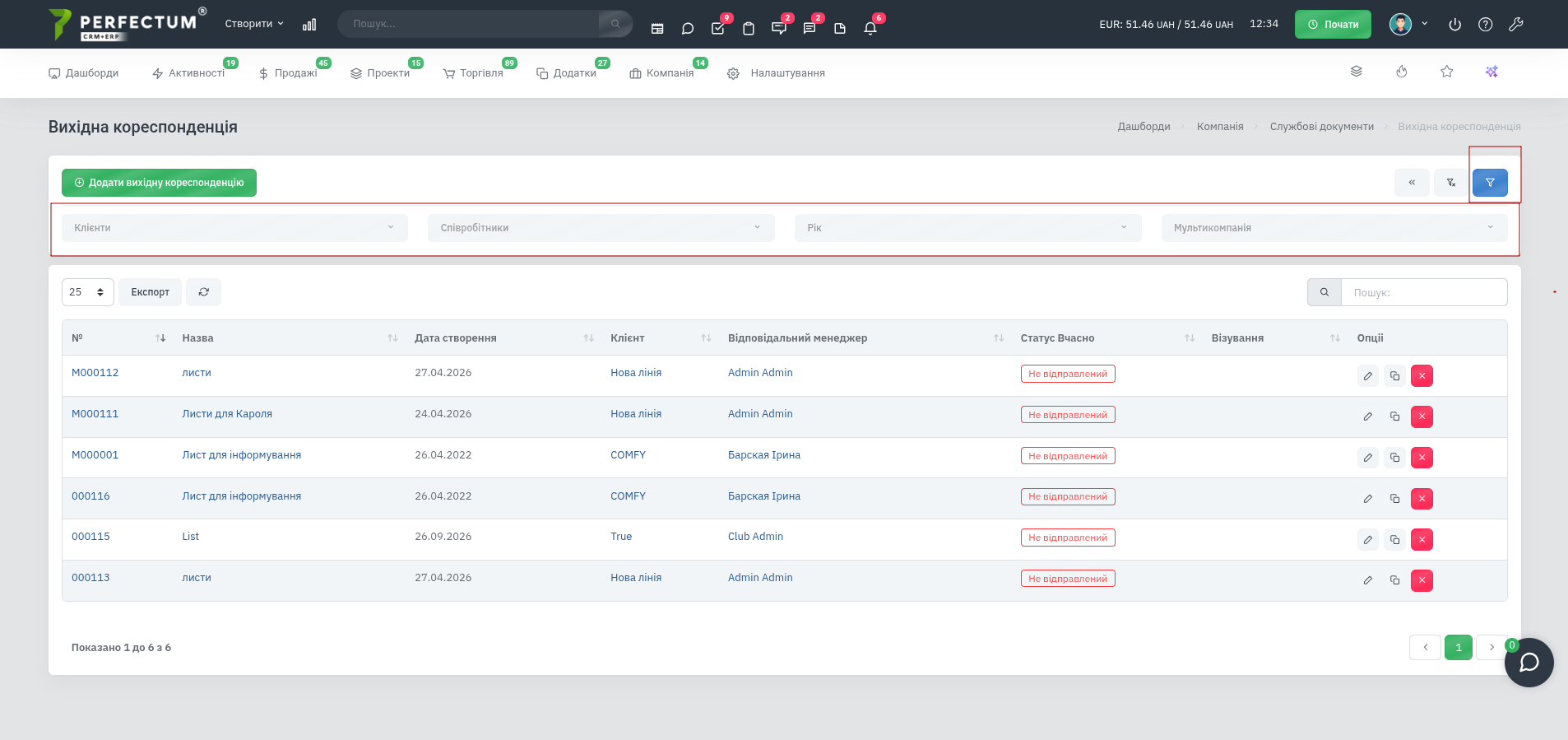Open the help question mark icon

click(x=1485, y=25)
